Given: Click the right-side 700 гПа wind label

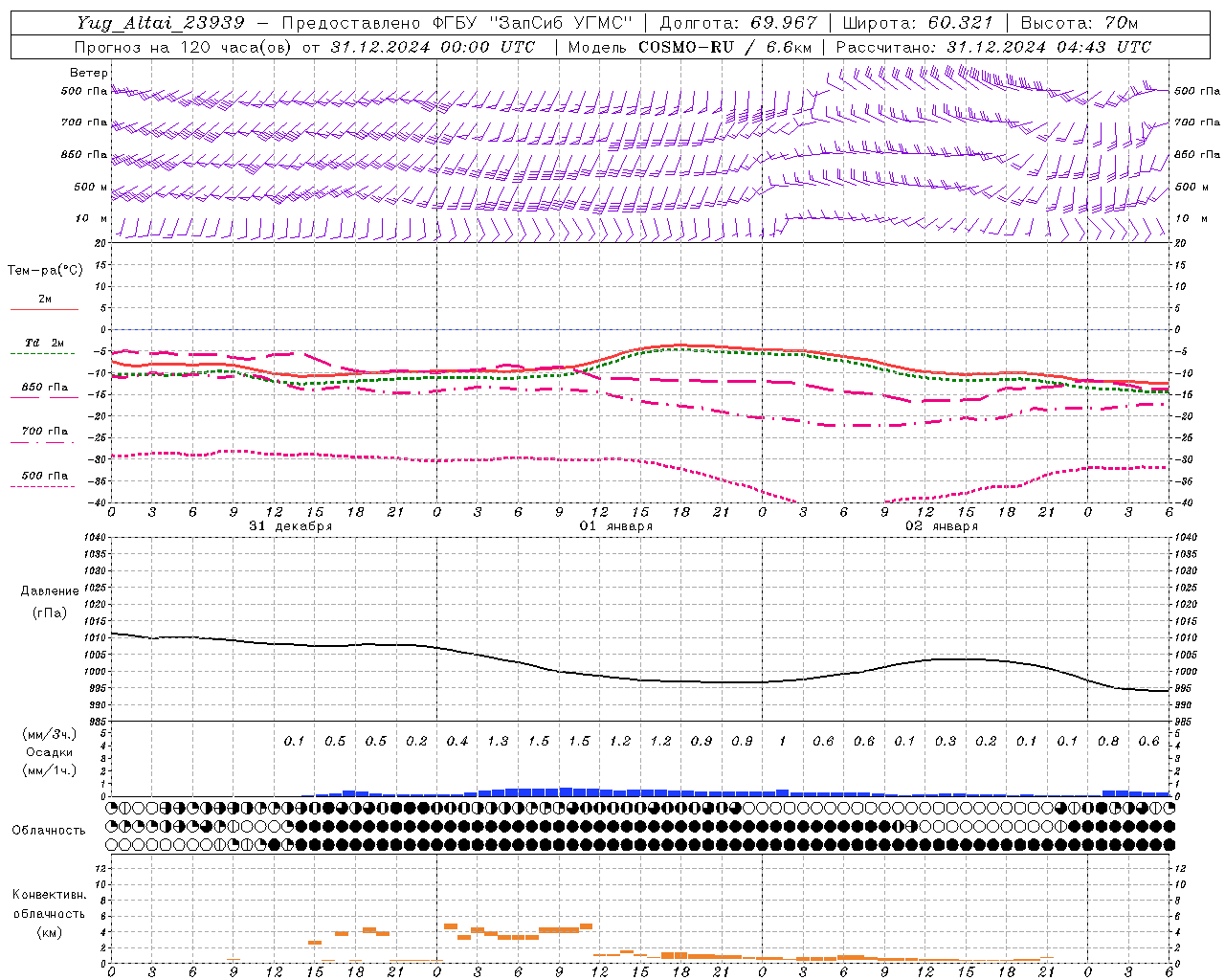Looking at the screenshot, I should tap(1197, 122).
